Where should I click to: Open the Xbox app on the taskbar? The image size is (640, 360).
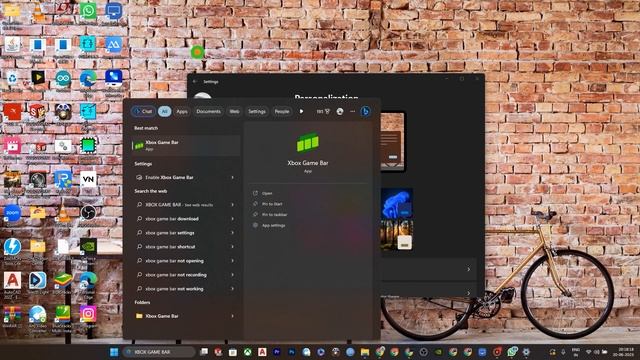(x=247, y=352)
